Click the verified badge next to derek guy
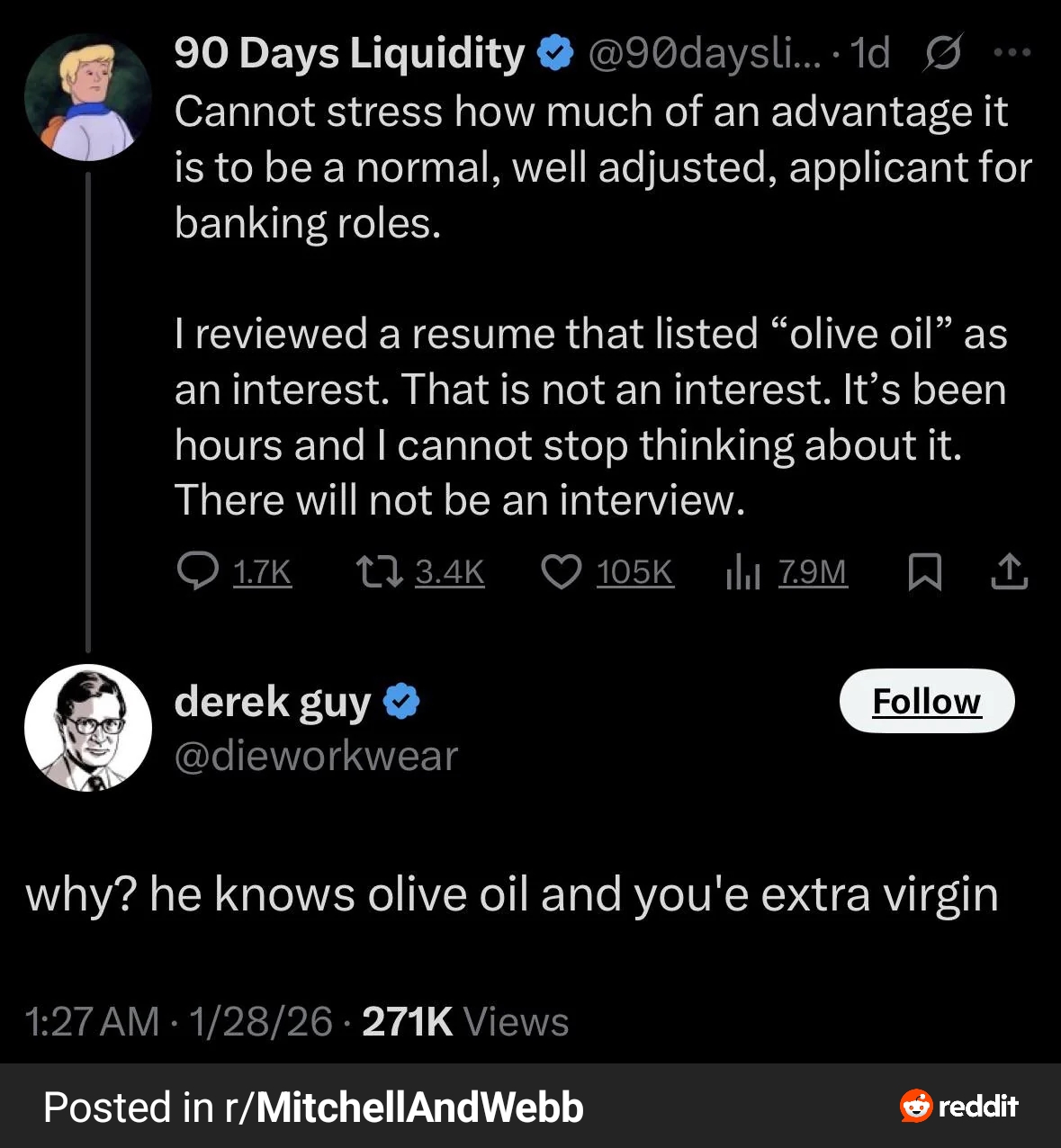 tap(401, 702)
